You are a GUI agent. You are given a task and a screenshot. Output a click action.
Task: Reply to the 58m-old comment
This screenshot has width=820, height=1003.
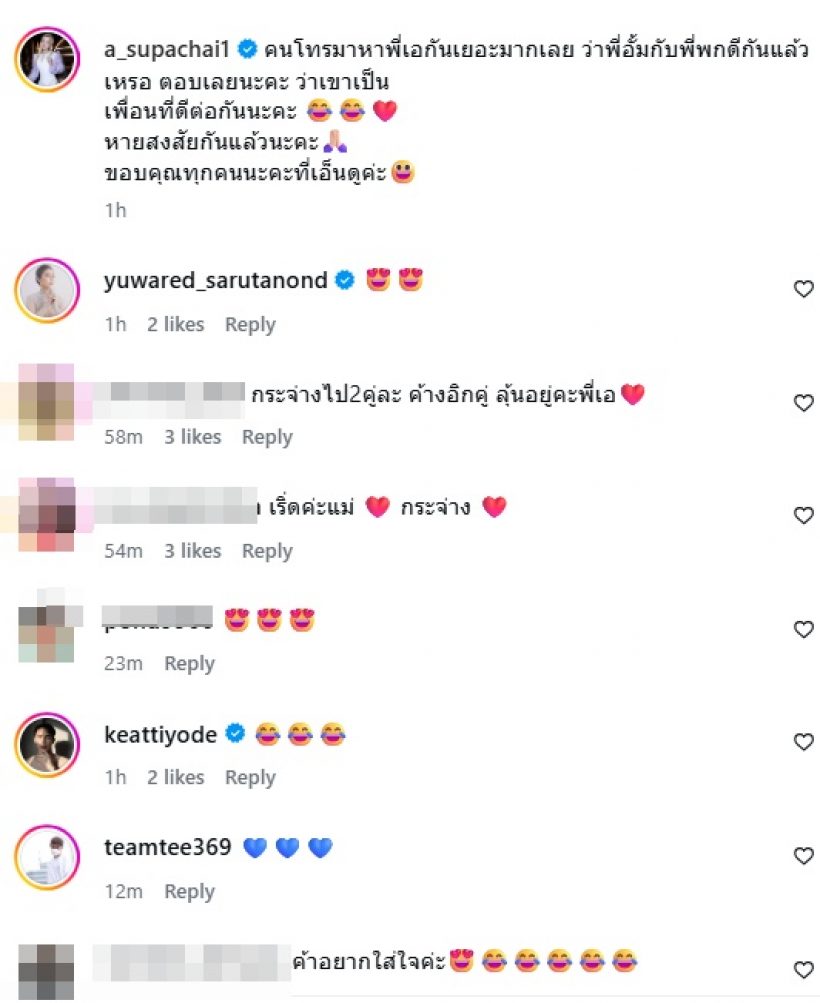(x=267, y=437)
